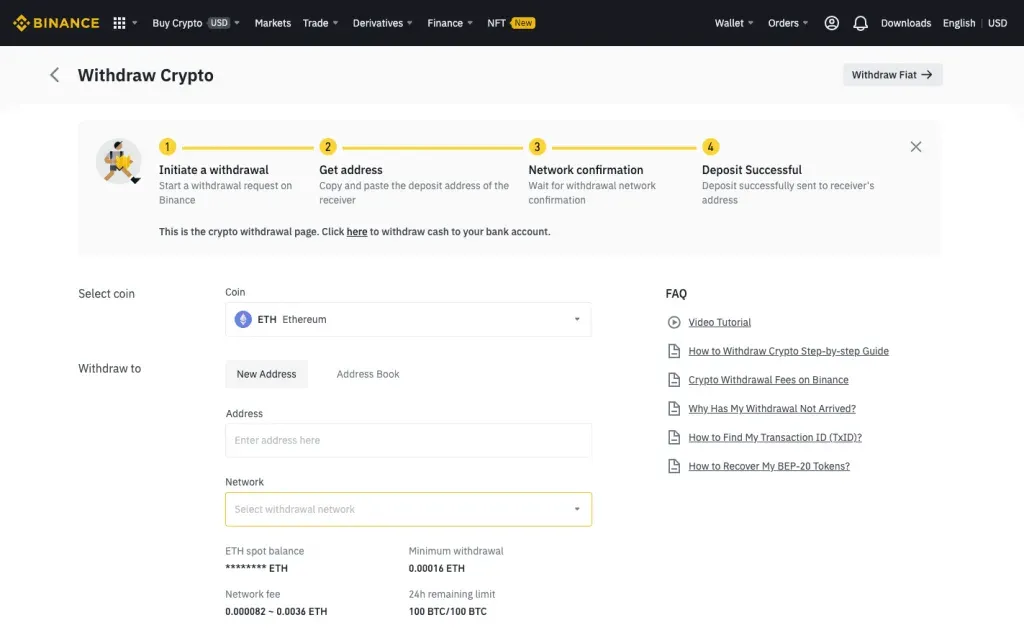Open Crypto Withdrawal Fees on Binance link

pos(768,380)
